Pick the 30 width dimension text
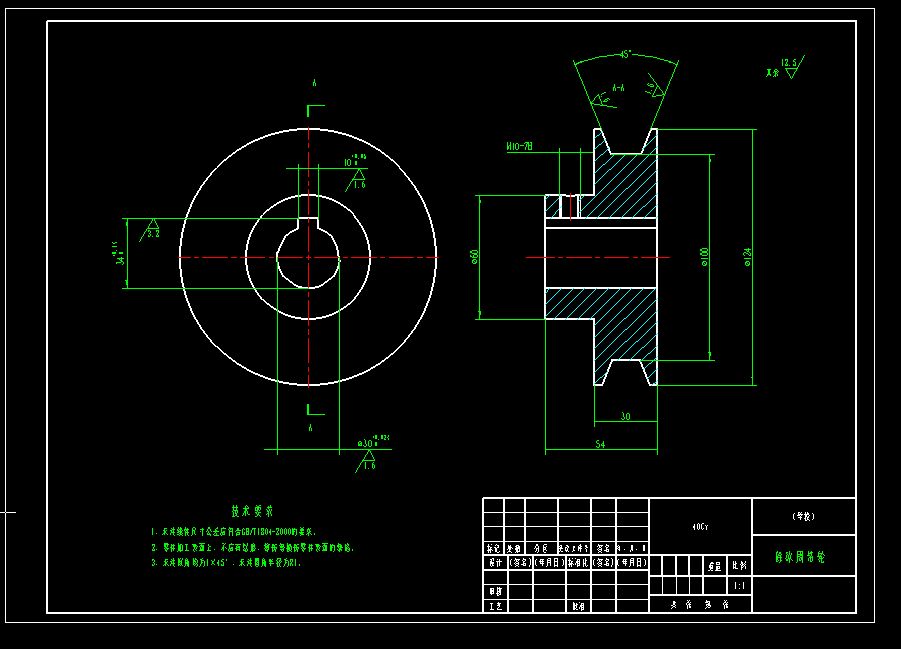Viewport: 901px width, 649px height. 625,416
